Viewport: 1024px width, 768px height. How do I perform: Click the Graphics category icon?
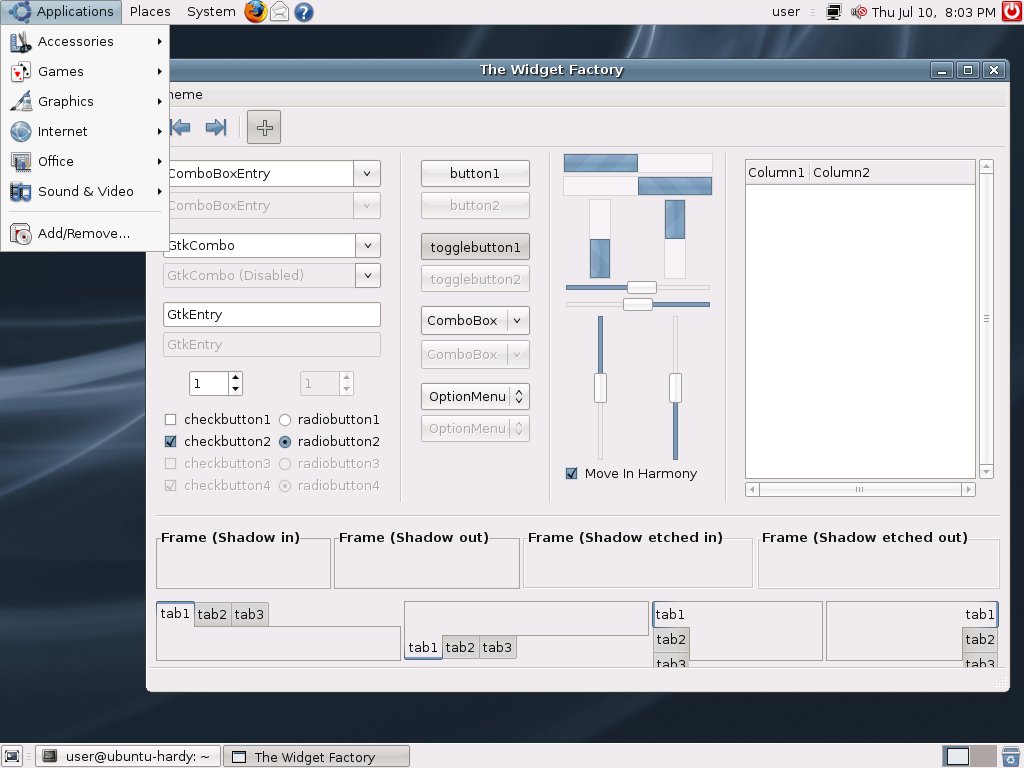pyautogui.click(x=20, y=102)
